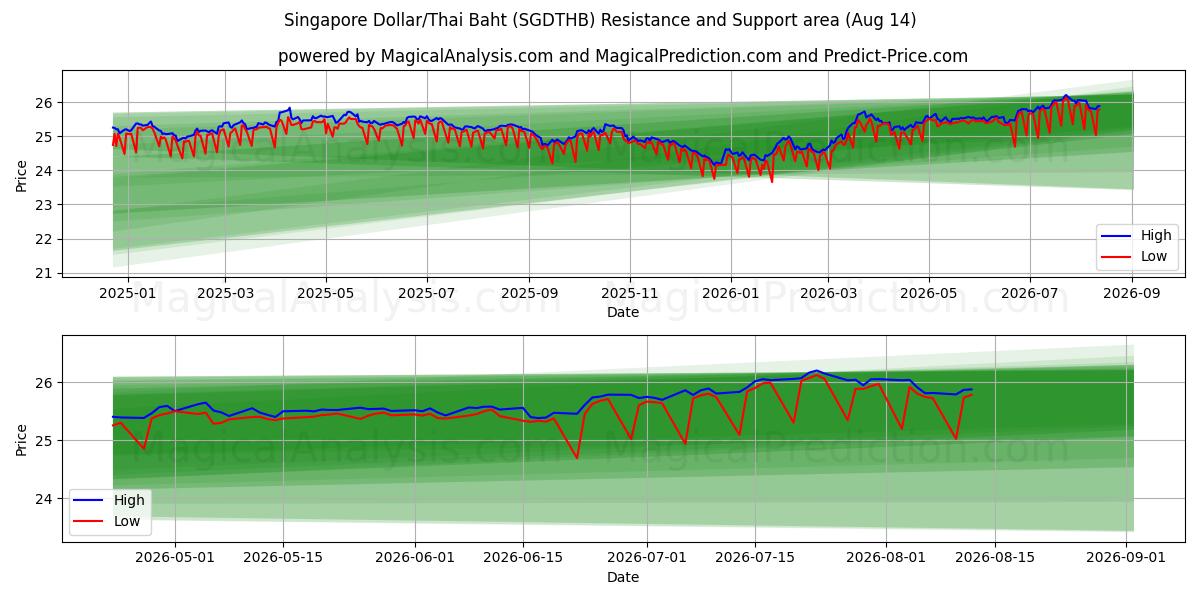Click the '2026-07' x-axis label in the top chart
This screenshot has width=1200, height=600.
tap(1030, 292)
